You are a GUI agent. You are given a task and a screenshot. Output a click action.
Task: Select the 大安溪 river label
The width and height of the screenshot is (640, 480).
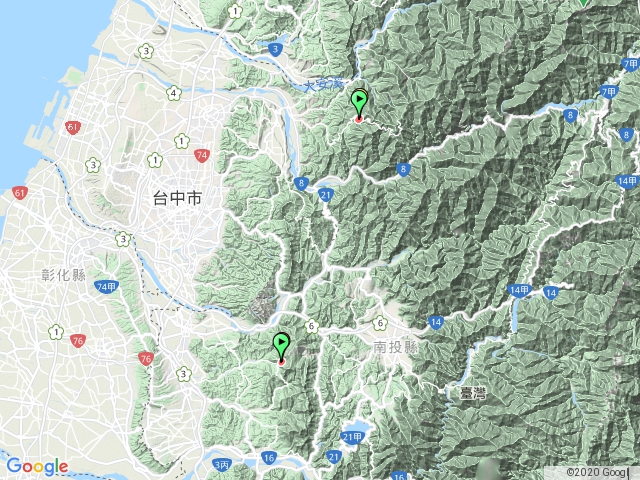(x=325, y=85)
